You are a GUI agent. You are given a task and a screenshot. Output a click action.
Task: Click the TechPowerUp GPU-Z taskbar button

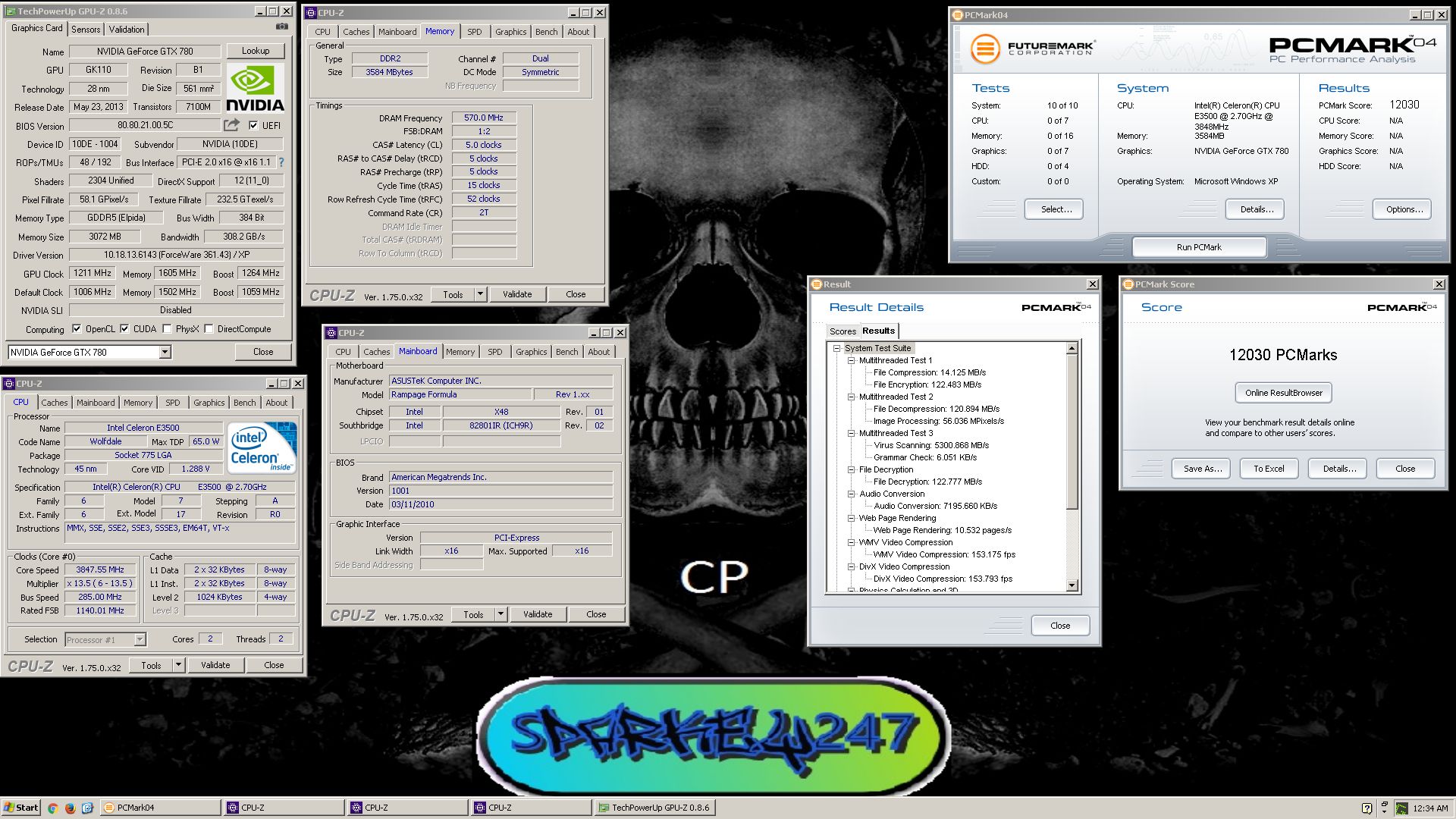pyautogui.click(x=654, y=808)
